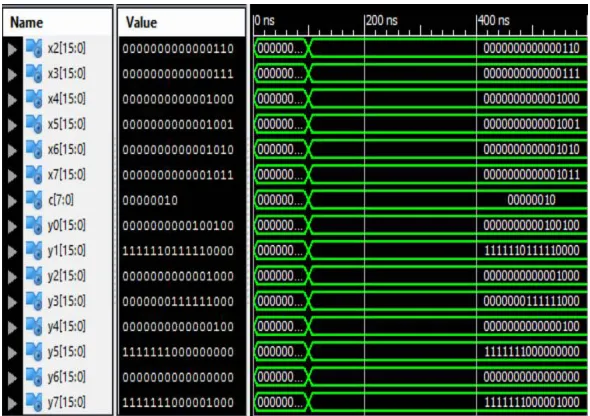
Task: Click value 0000000000000110 in Value column
Action: [x=178, y=49]
